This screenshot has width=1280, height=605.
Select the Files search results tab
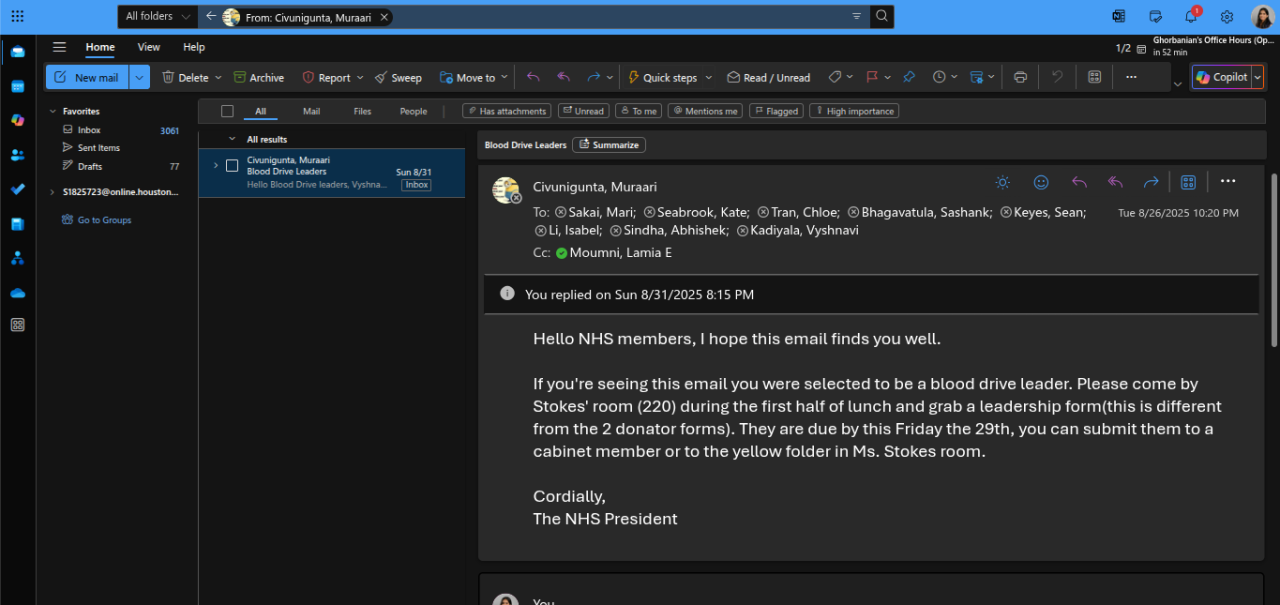(362, 111)
